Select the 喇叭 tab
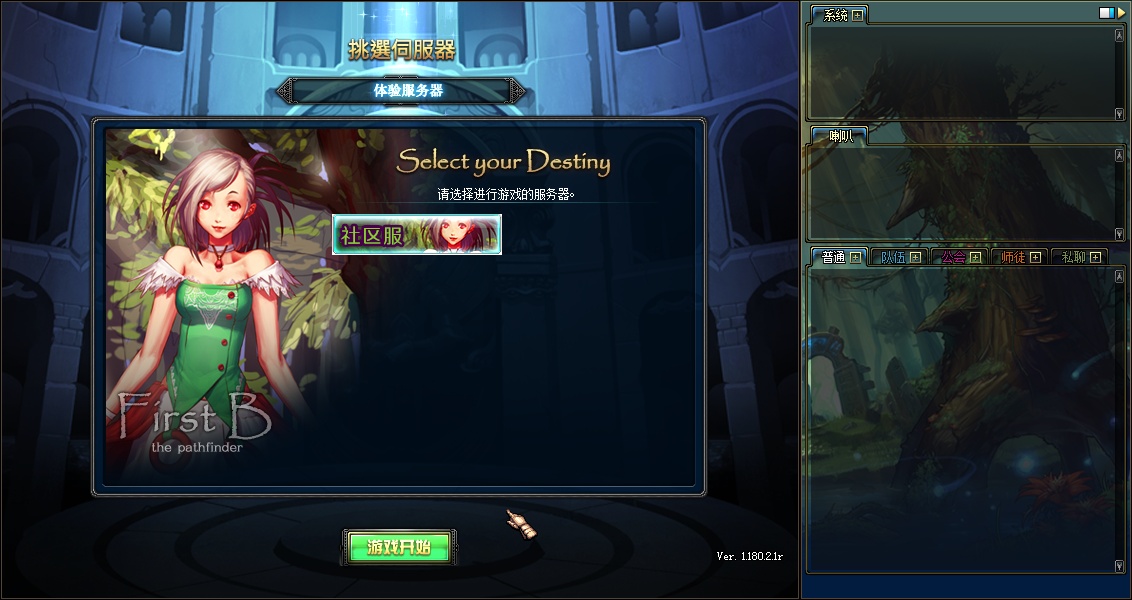Viewport: 1132px width, 600px height. [840, 136]
